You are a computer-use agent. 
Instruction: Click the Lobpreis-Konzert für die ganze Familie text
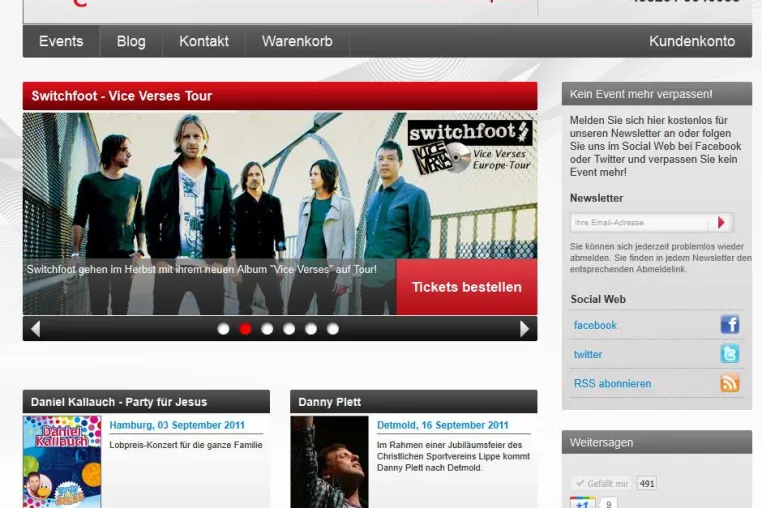click(x=186, y=445)
